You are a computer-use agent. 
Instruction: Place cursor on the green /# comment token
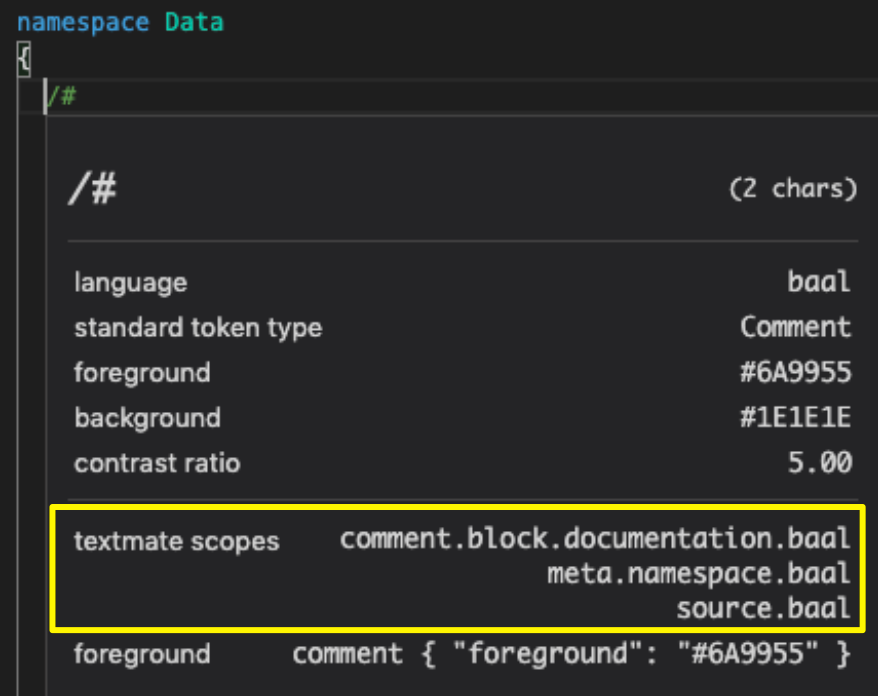pos(62,96)
